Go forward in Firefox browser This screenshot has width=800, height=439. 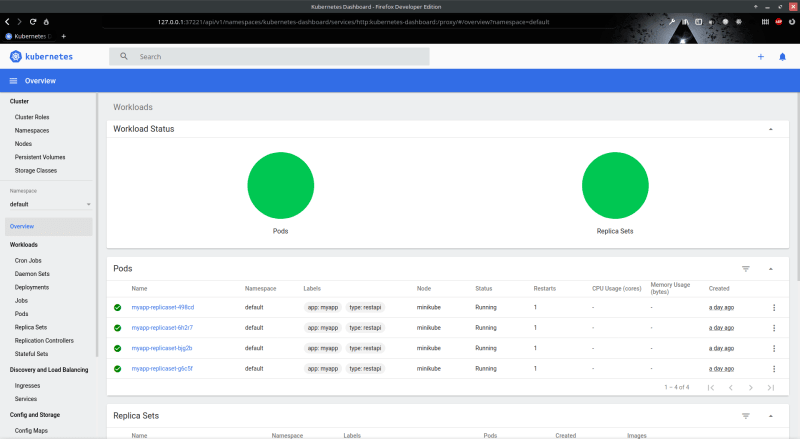point(19,21)
